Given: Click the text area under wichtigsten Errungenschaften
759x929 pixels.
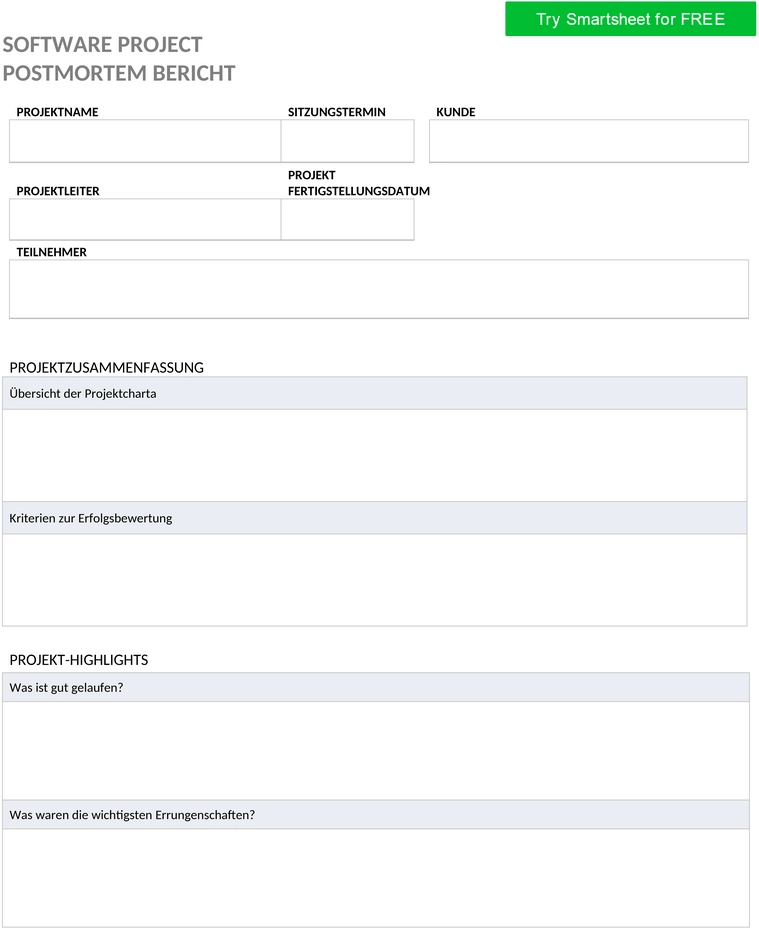Looking at the screenshot, I should [376, 878].
